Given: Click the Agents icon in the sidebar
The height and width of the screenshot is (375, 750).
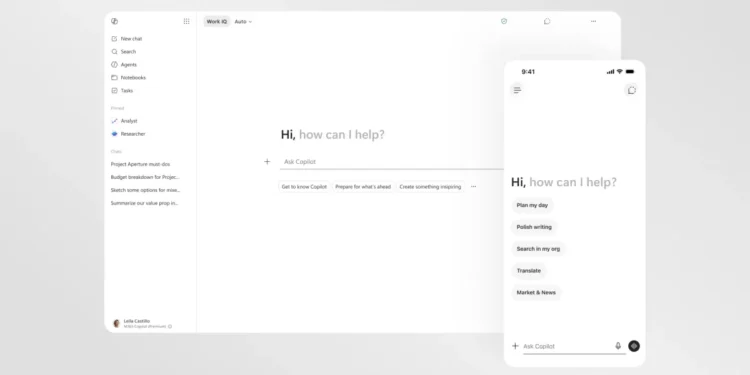Looking at the screenshot, I should (x=114, y=65).
